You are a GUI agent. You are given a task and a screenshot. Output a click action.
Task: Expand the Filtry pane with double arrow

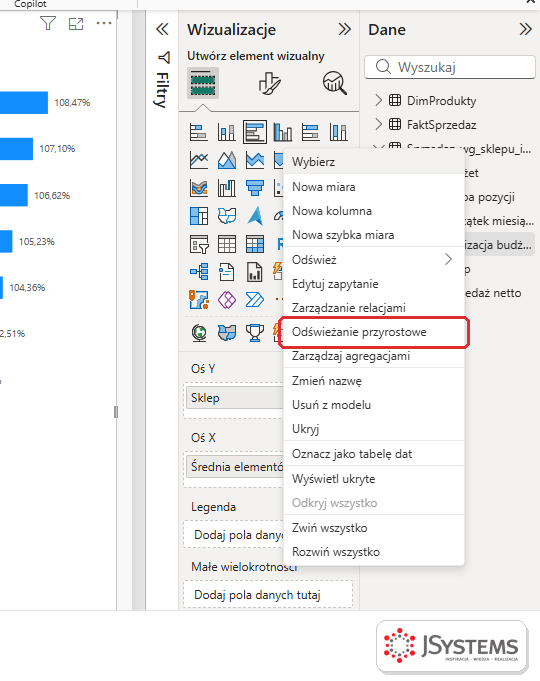[162, 30]
